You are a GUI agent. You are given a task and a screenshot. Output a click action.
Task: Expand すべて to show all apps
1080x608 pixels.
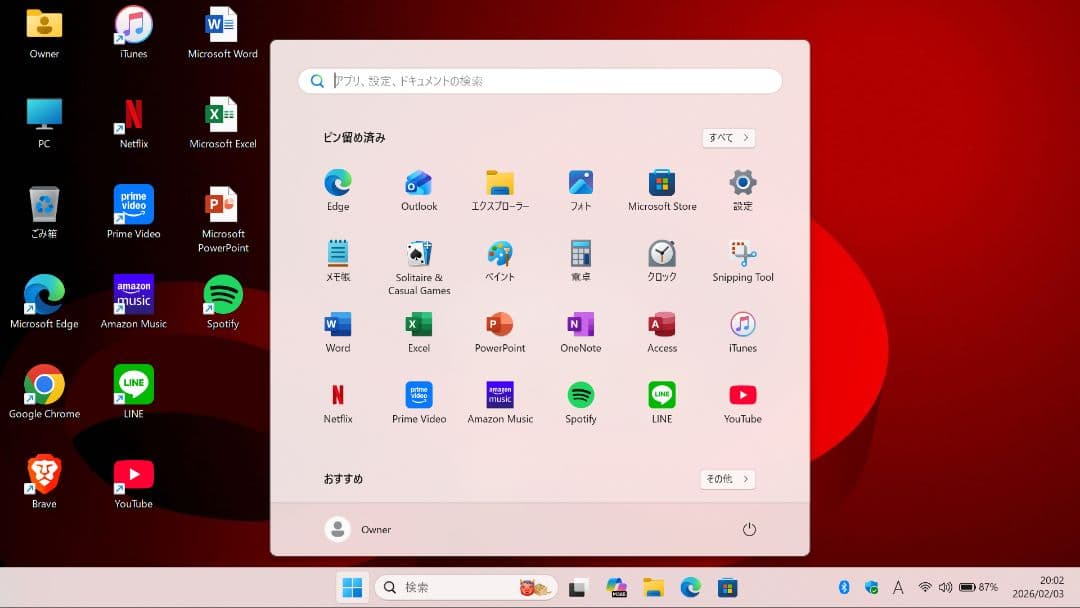727,137
